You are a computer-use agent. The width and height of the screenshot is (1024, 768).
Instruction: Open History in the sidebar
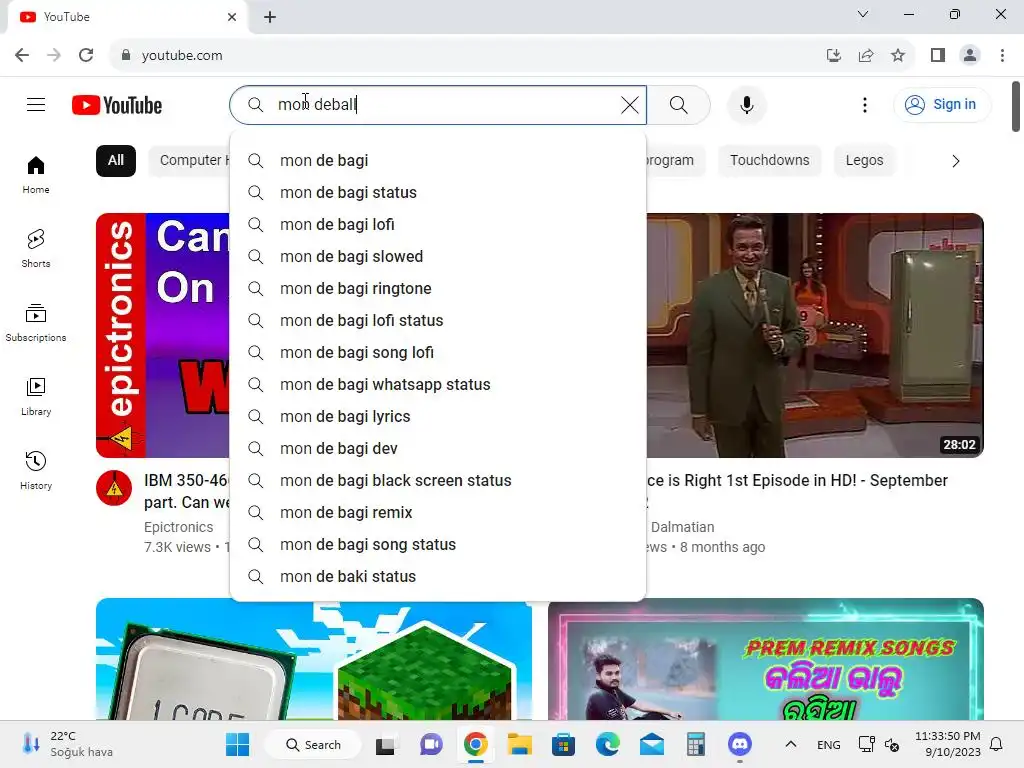coord(36,470)
